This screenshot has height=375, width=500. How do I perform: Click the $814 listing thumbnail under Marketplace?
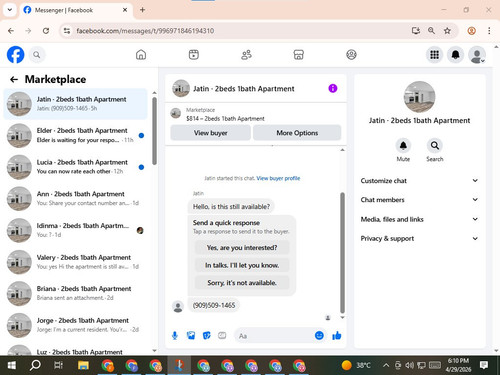point(176,113)
